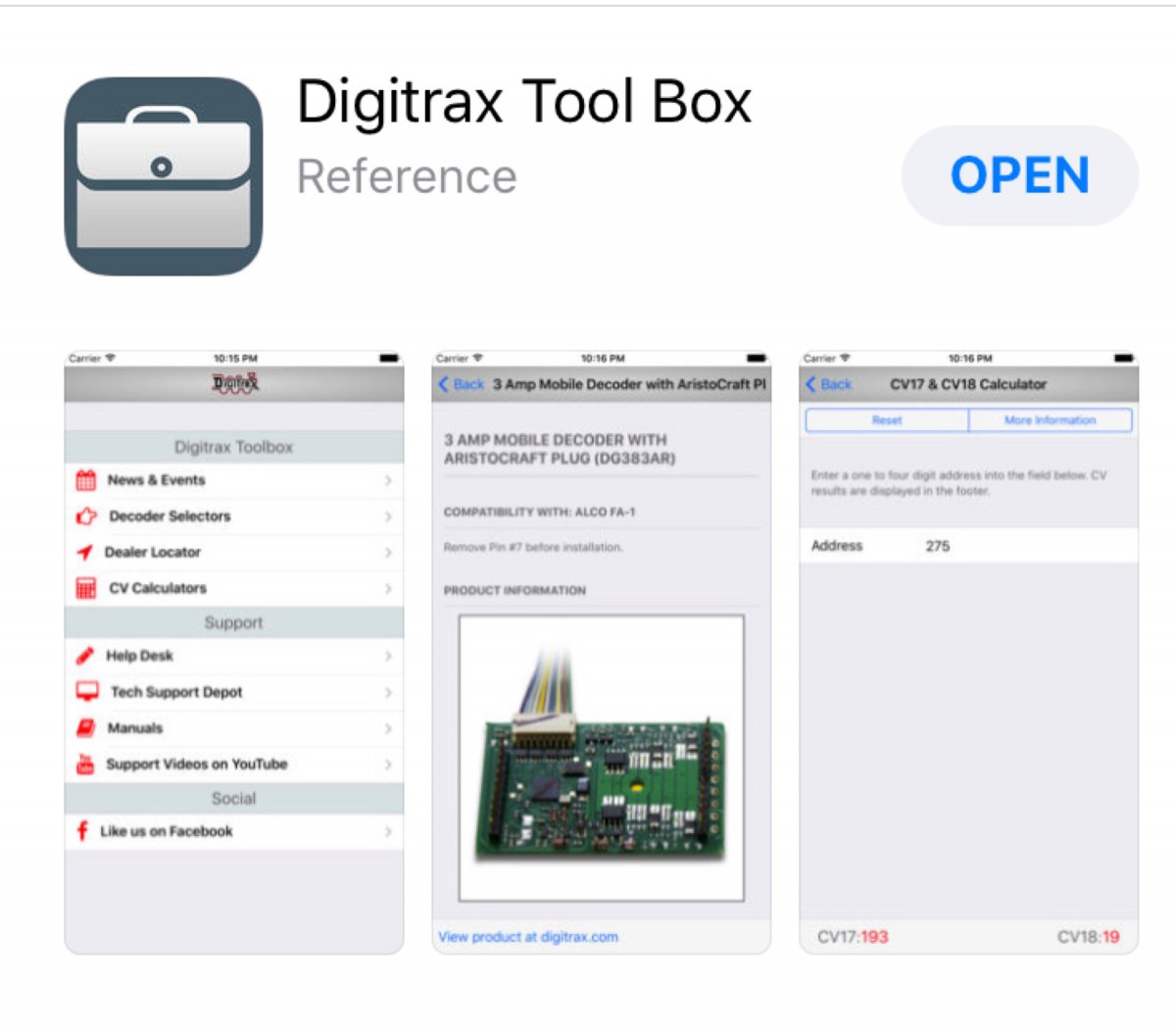1176x1032 pixels.
Task: Tap the Decoder Selectors pointing hand icon
Action: [x=86, y=516]
